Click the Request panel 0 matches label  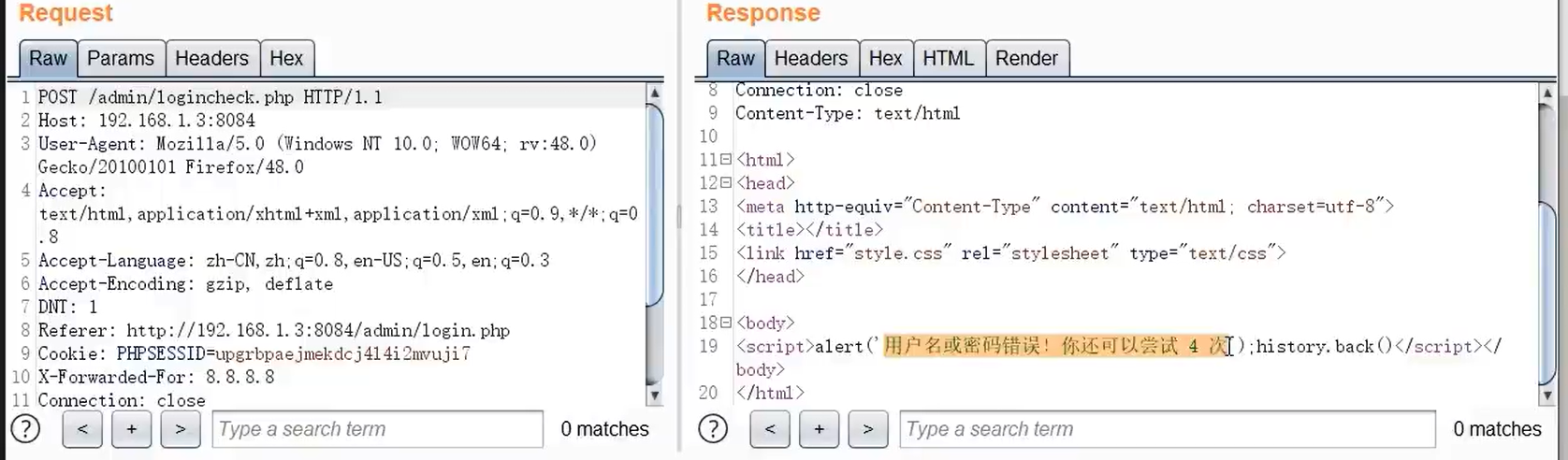[604, 429]
